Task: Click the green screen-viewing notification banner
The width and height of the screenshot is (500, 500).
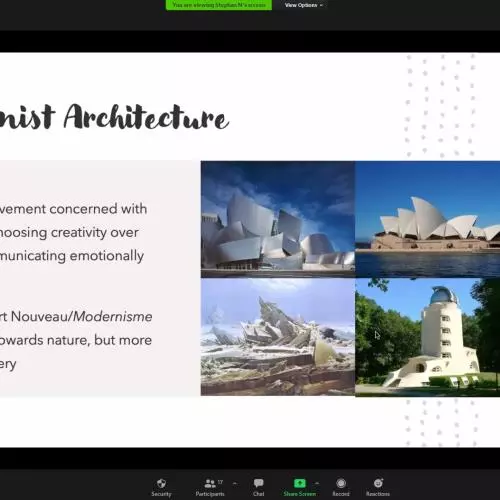Action: coord(219,5)
